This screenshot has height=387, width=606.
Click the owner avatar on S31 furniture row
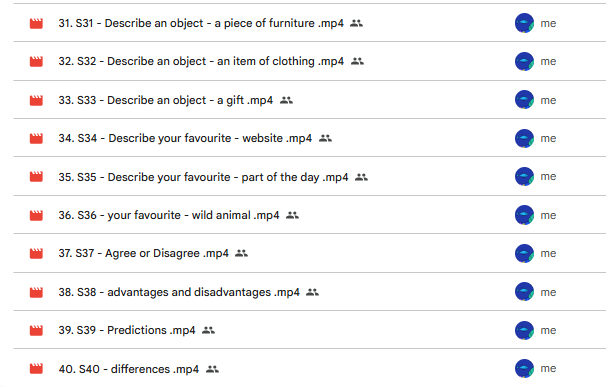point(524,23)
